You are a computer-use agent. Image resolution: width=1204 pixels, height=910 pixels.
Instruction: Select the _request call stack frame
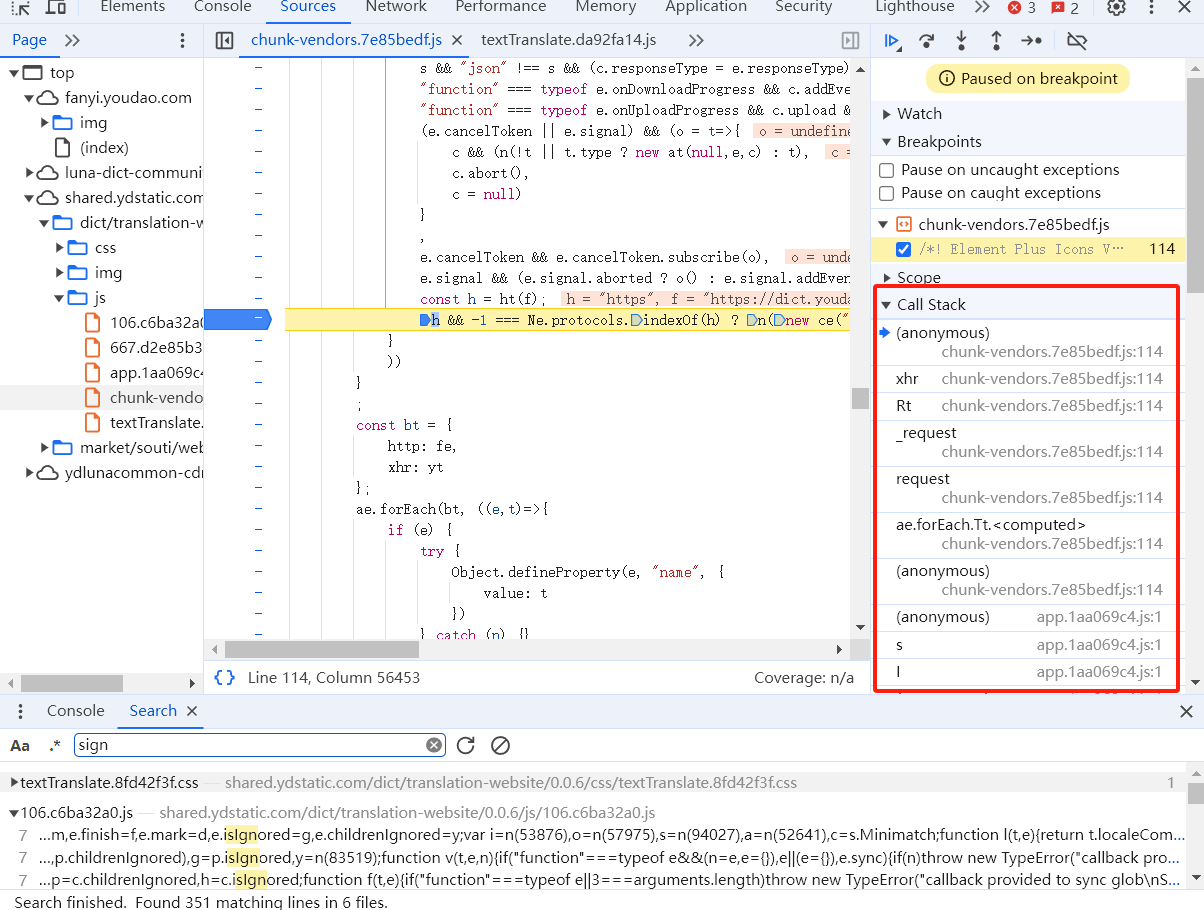[1029, 442]
